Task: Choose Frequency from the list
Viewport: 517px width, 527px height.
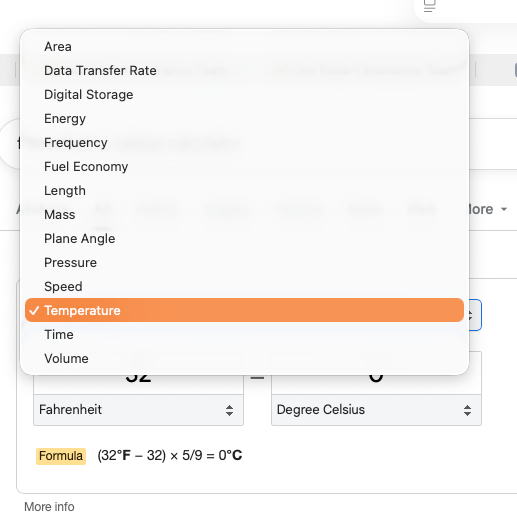Action: (x=244, y=143)
